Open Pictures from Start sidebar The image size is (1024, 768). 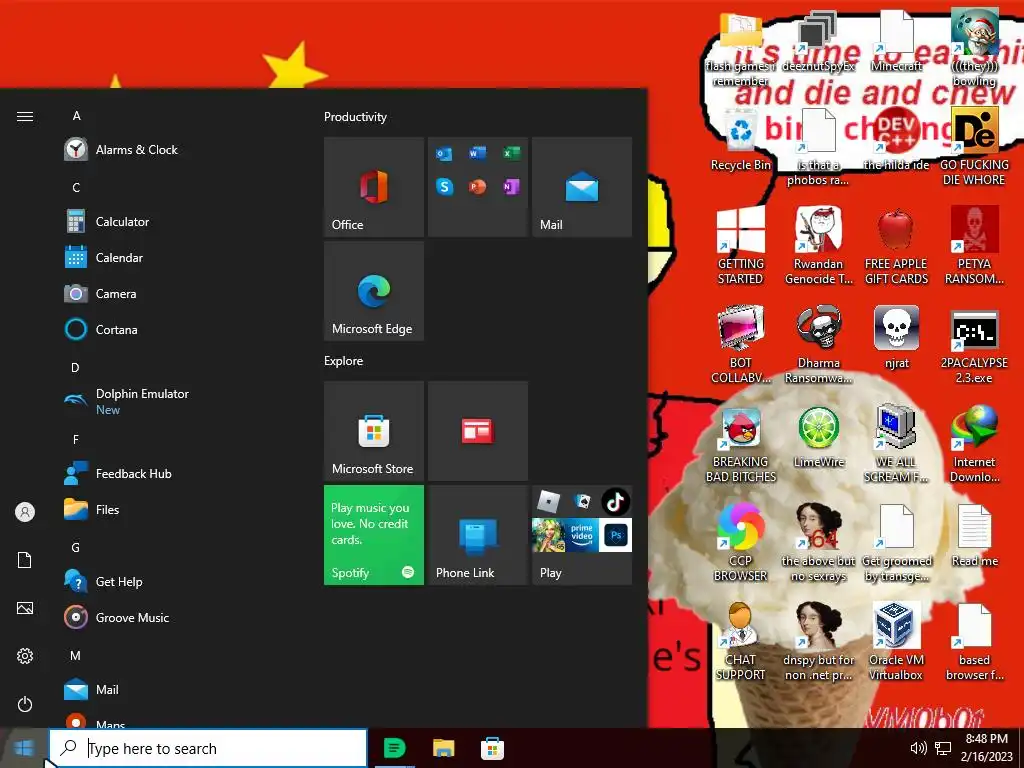(x=25, y=608)
